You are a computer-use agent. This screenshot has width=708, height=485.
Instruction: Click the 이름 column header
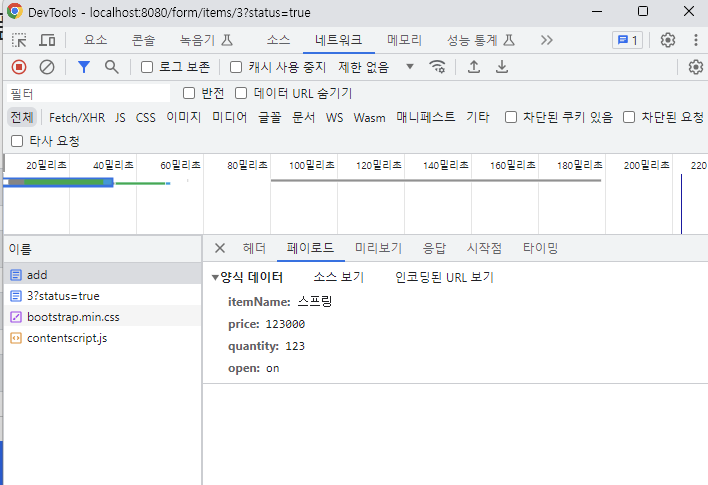click(103, 249)
